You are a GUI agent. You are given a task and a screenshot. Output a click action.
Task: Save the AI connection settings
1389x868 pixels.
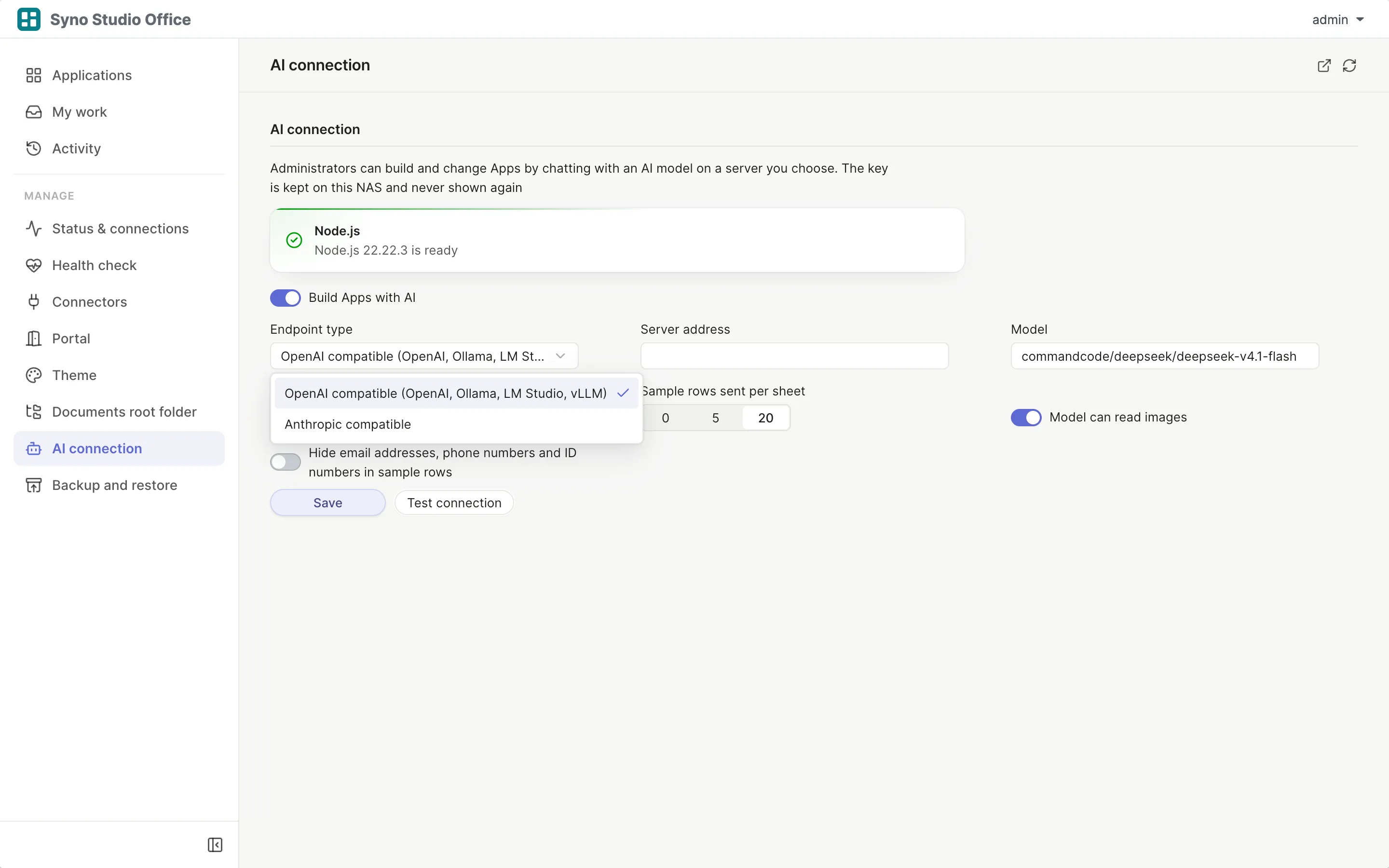pyautogui.click(x=328, y=503)
